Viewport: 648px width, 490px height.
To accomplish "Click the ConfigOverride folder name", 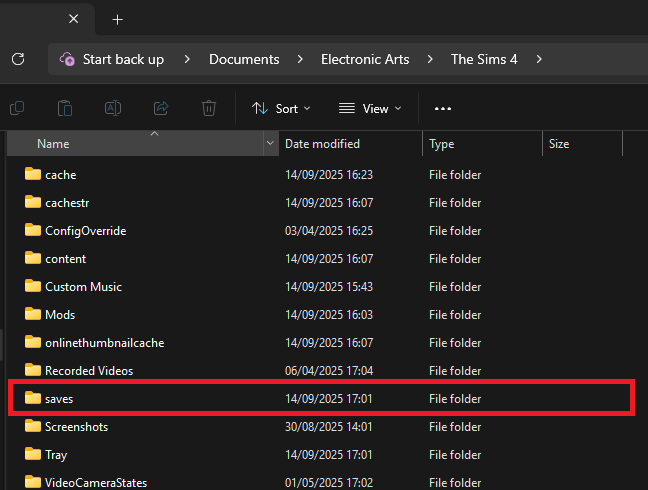I will coord(86,231).
